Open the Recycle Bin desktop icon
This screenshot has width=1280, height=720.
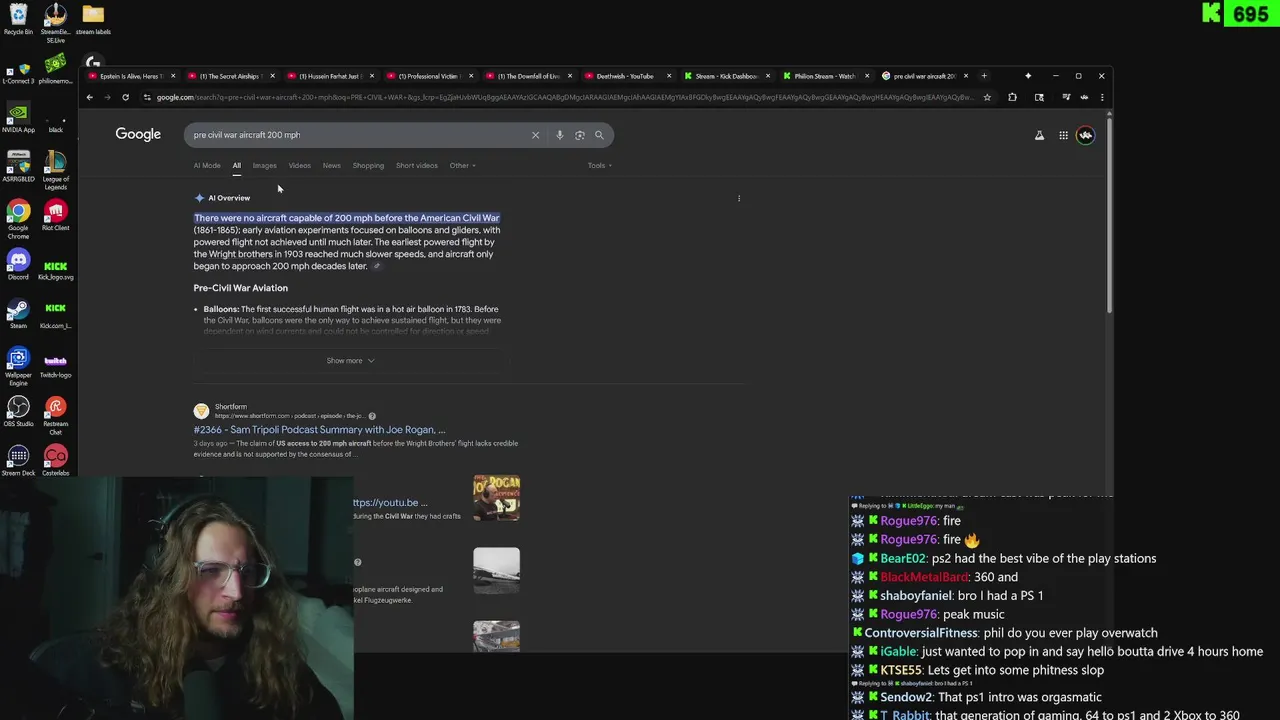pyautogui.click(x=18, y=19)
